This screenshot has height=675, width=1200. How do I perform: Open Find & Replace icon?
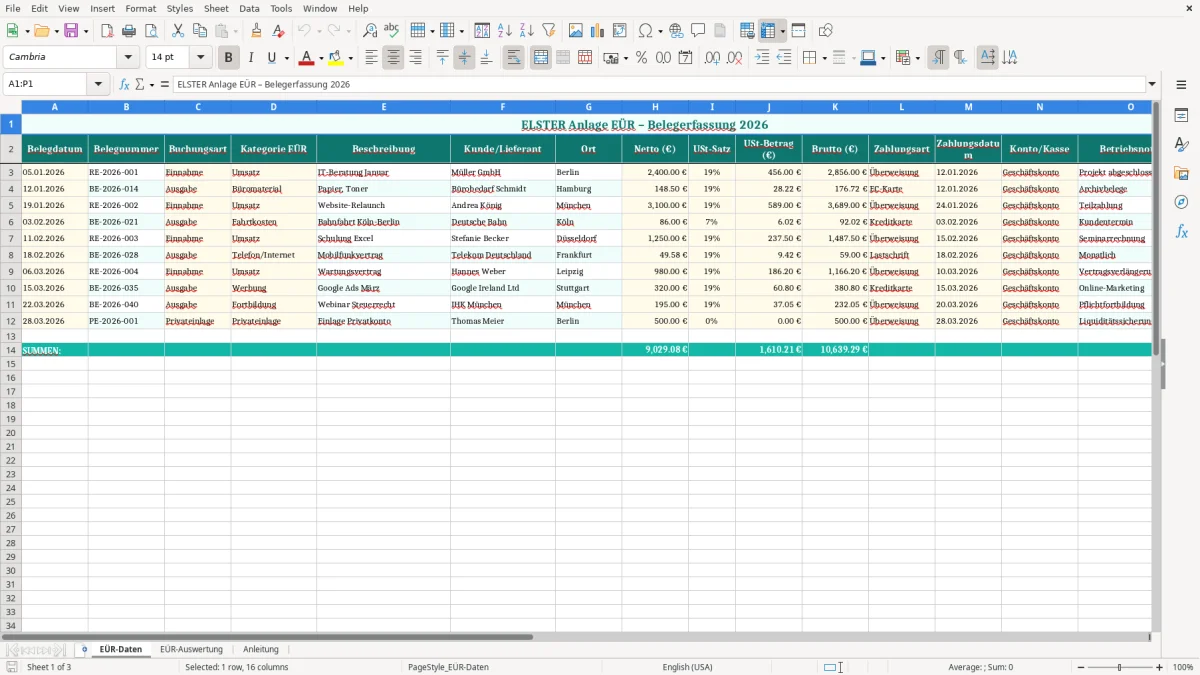point(370,31)
